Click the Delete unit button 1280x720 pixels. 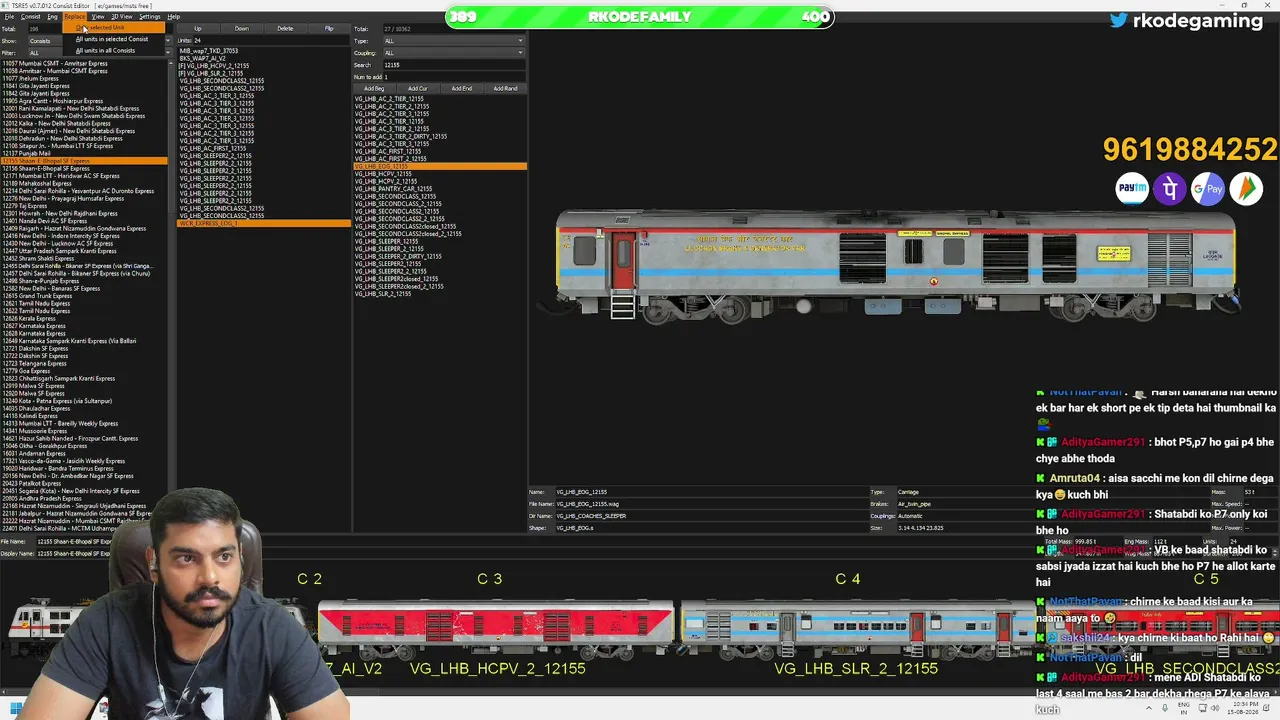coord(285,29)
